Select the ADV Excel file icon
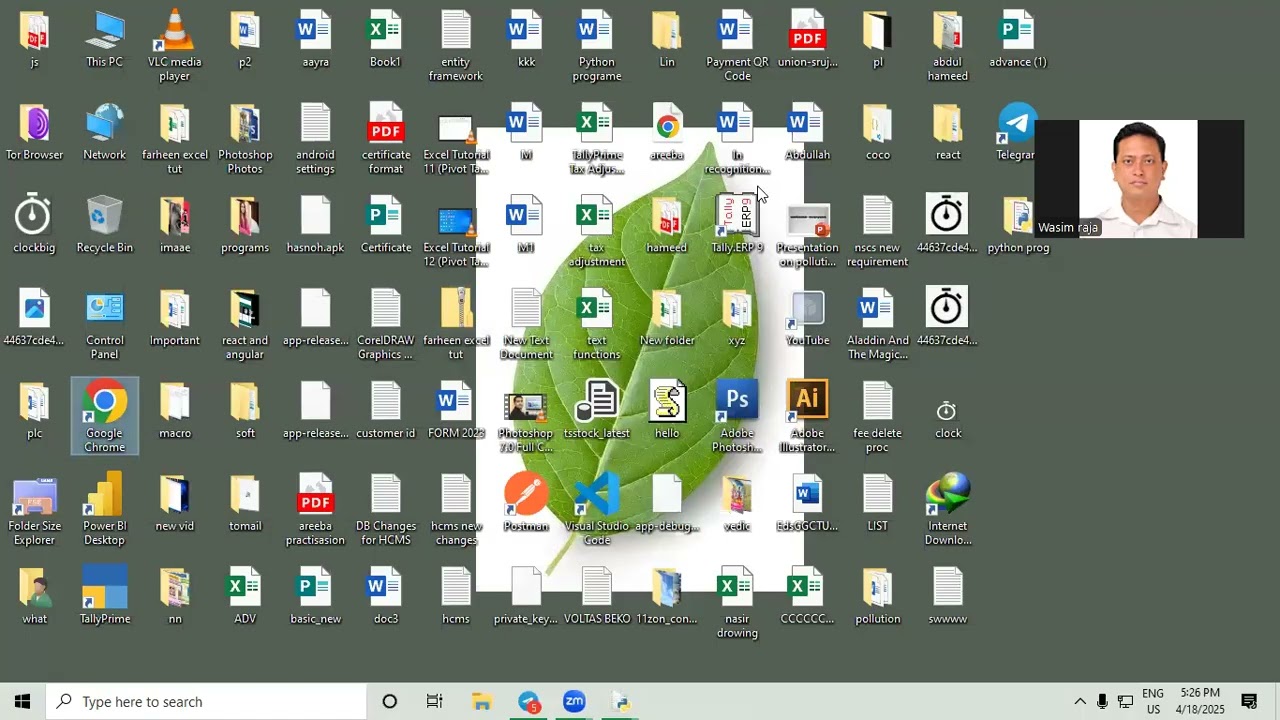The image size is (1280, 720). (x=245, y=596)
